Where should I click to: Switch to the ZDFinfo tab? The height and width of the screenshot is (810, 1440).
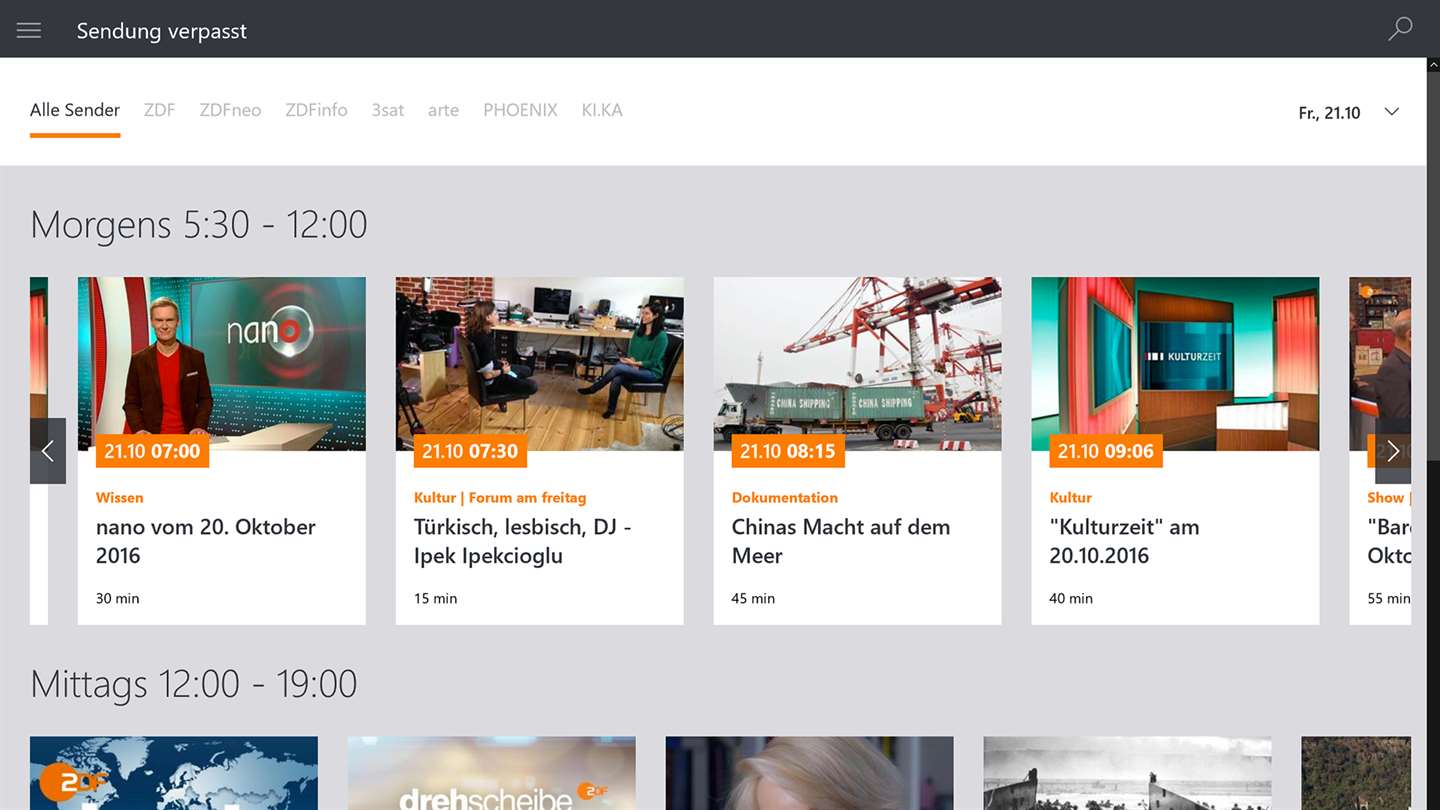(316, 110)
